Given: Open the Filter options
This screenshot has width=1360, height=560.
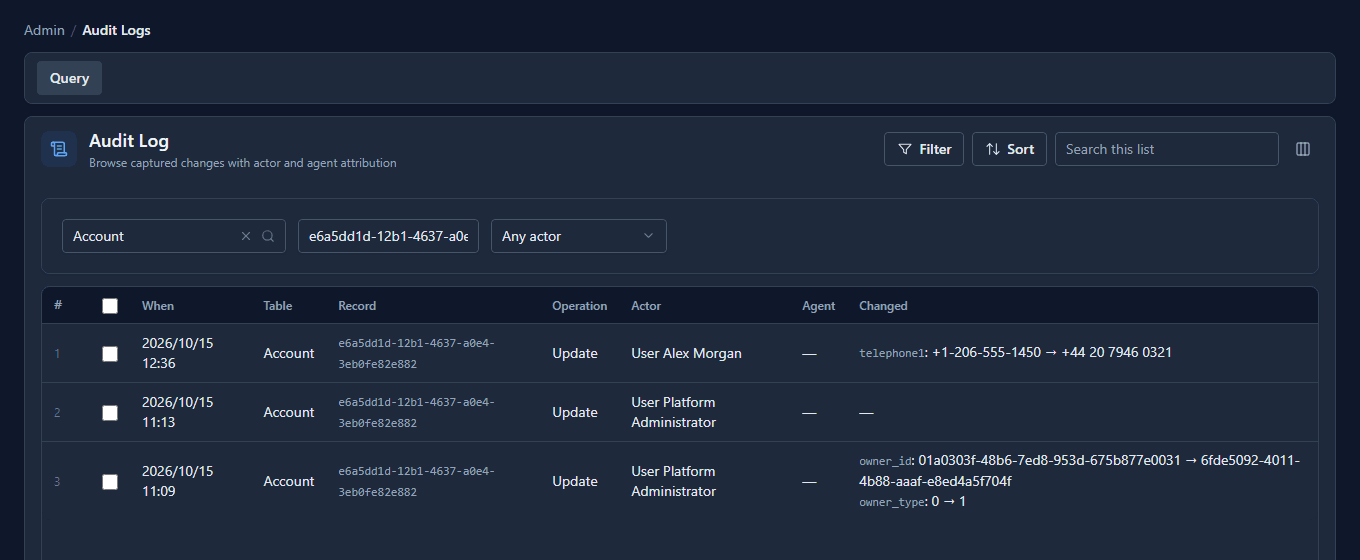Looking at the screenshot, I should click(924, 149).
